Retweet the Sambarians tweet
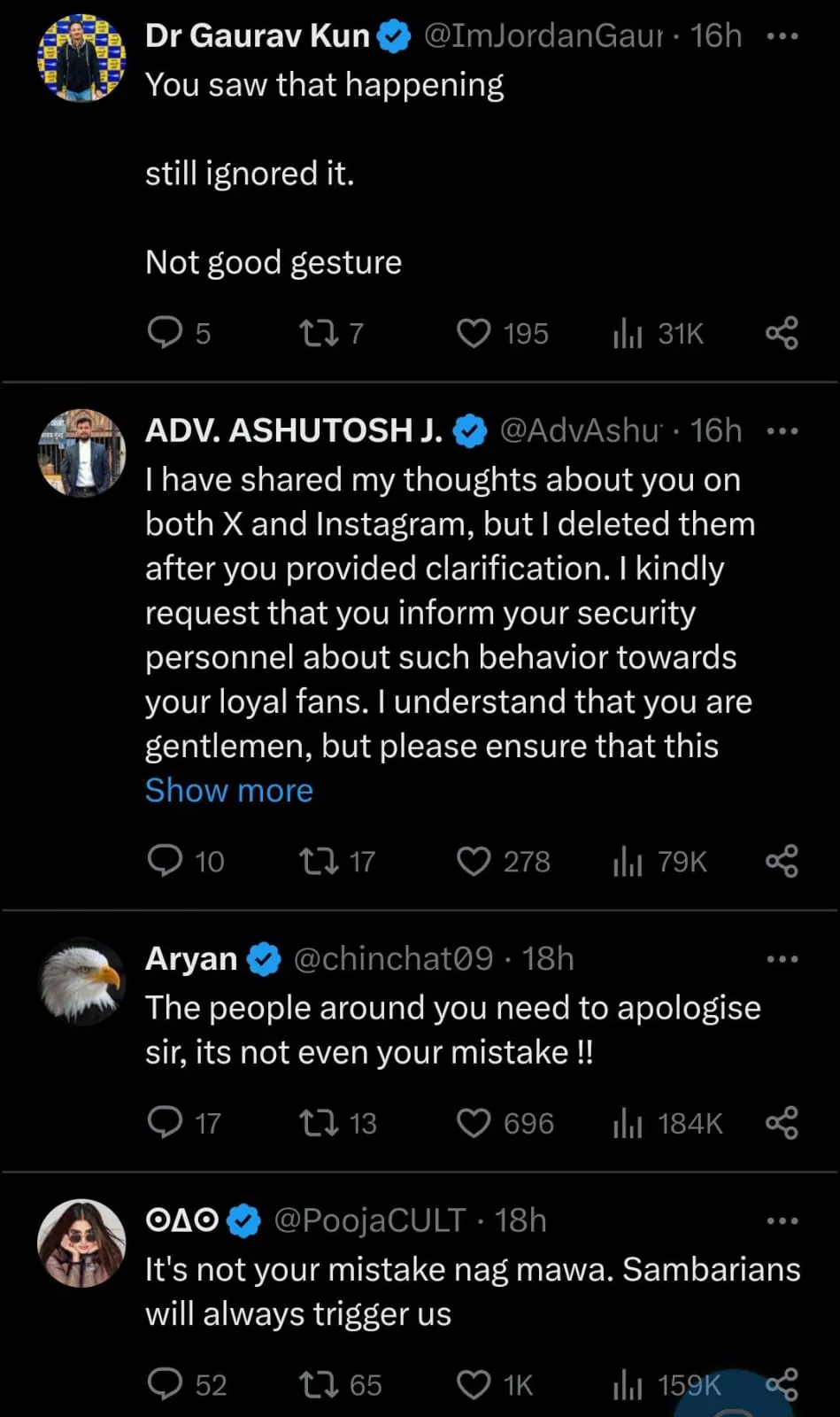Image resolution: width=840 pixels, height=1417 pixels. coord(318,1384)
